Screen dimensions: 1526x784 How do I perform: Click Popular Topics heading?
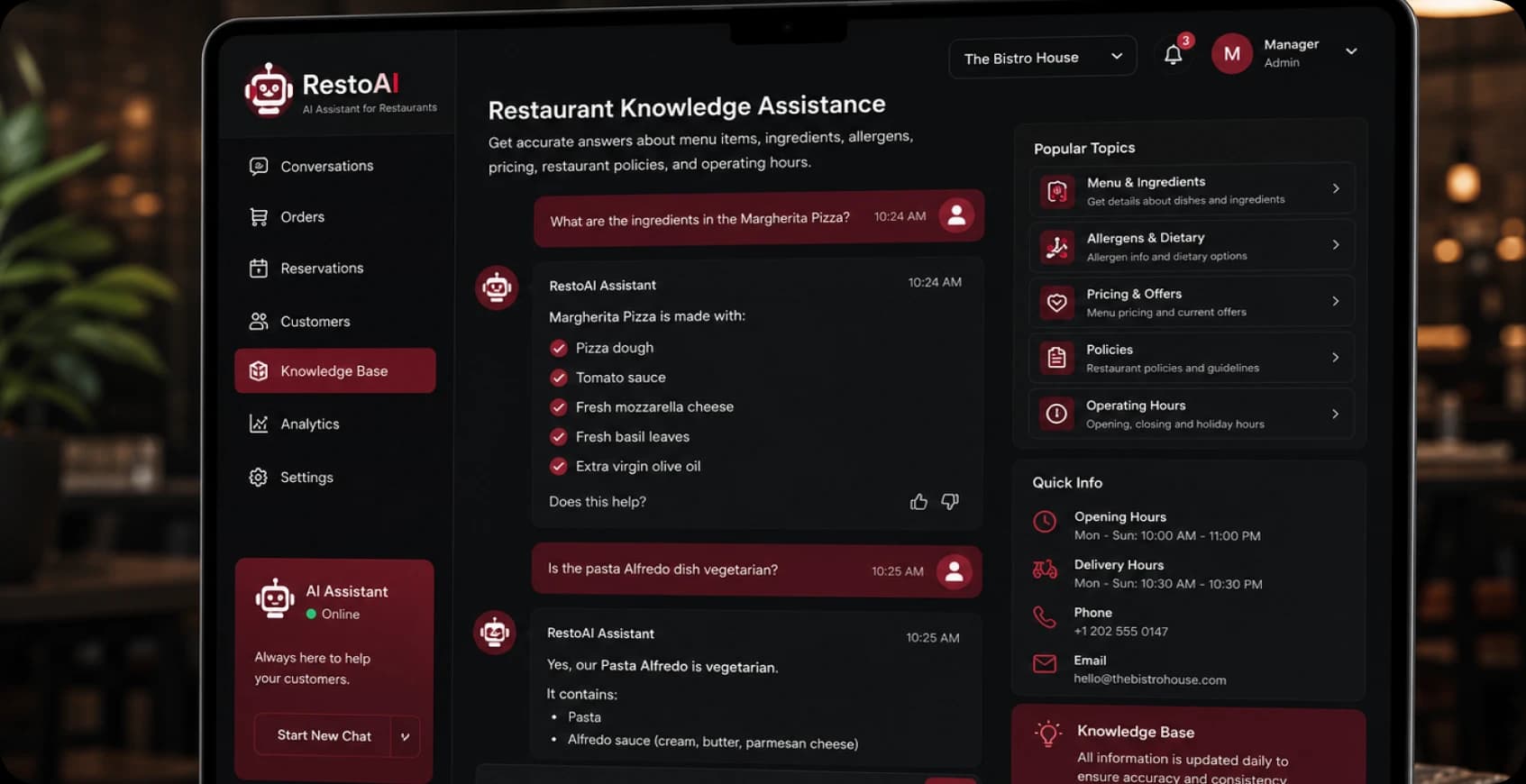pos(1084,148)
